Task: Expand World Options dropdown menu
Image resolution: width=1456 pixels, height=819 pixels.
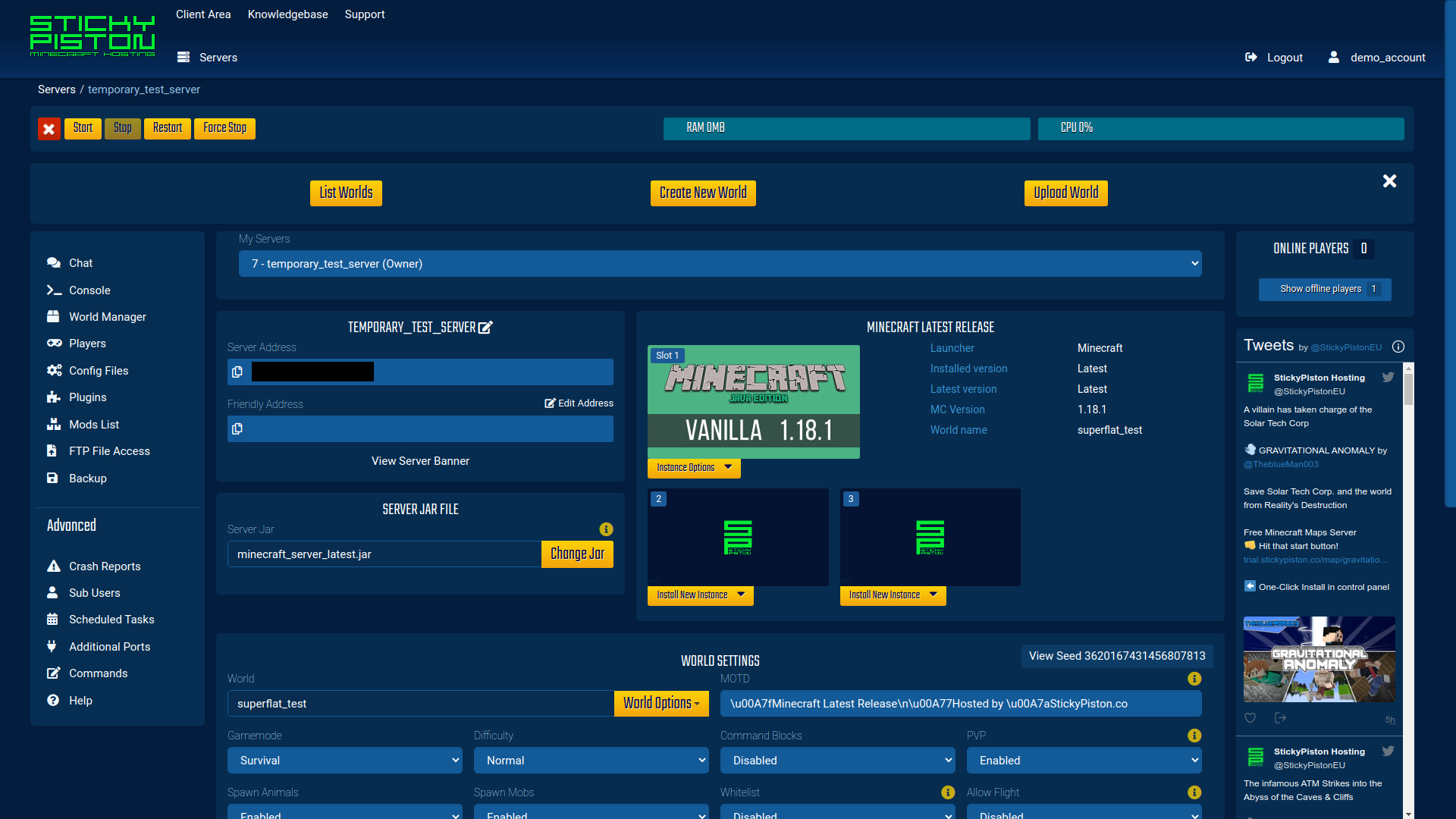Action: tap(661, 704)
